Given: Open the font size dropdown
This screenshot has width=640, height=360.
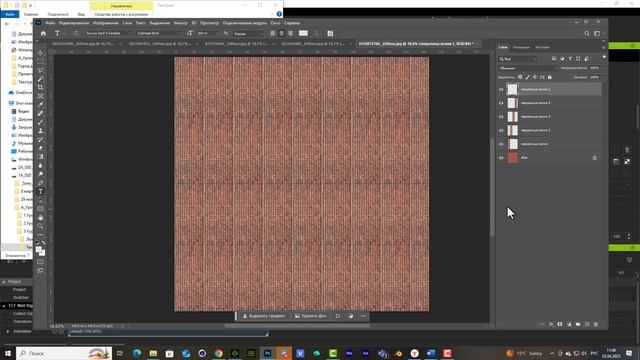Looking at the screenshot, I should [x=208, y=33].
